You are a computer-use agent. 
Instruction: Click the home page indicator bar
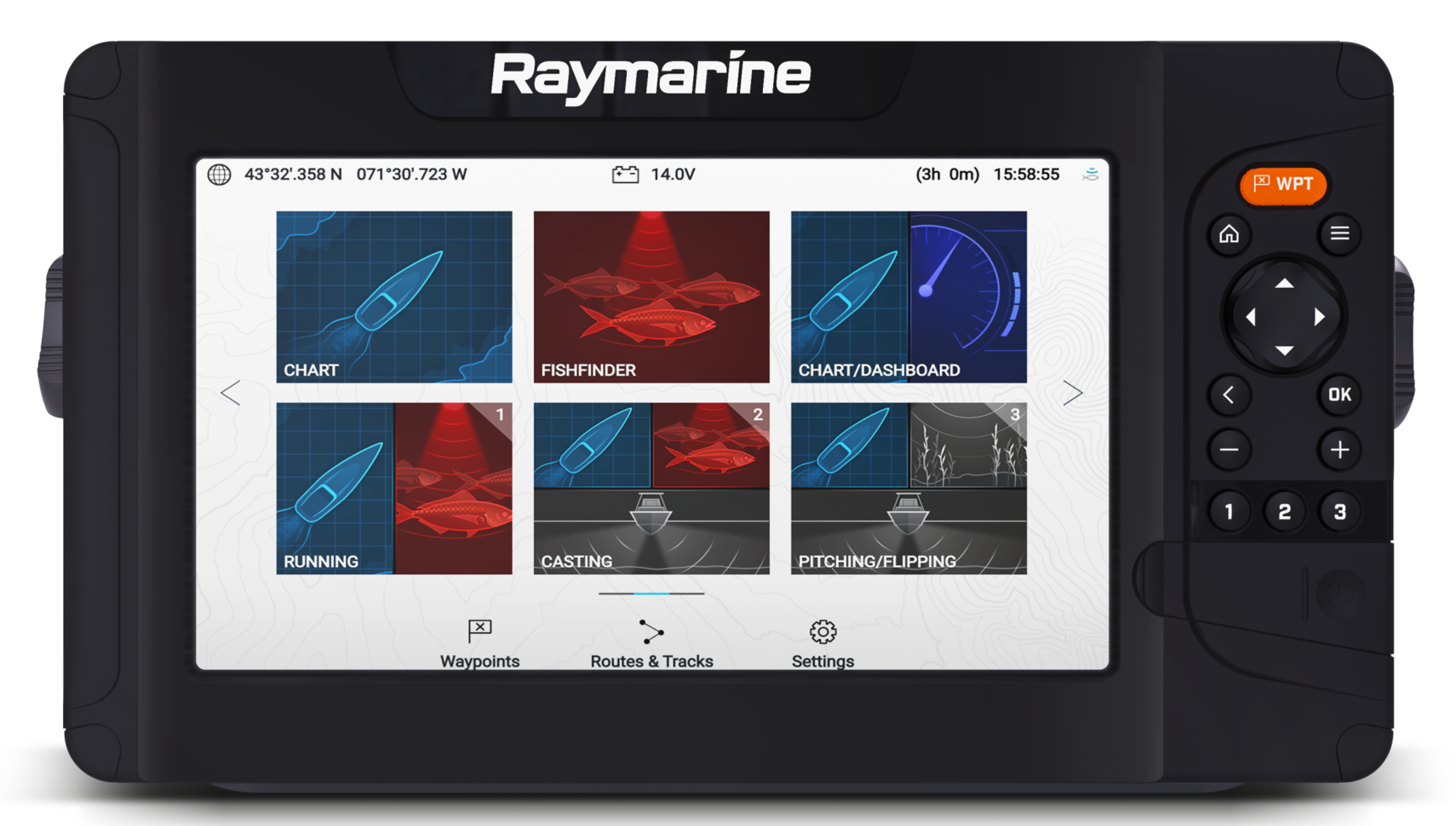pyautogui.click(x=651, y=594)
